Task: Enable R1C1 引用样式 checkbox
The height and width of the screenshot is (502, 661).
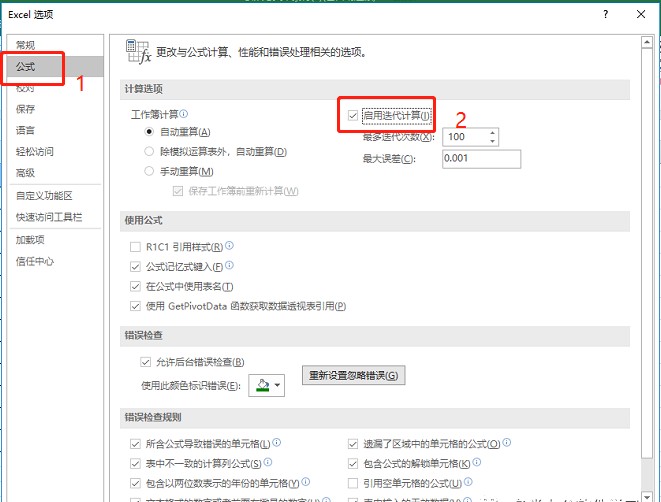Action: (135, 247)
